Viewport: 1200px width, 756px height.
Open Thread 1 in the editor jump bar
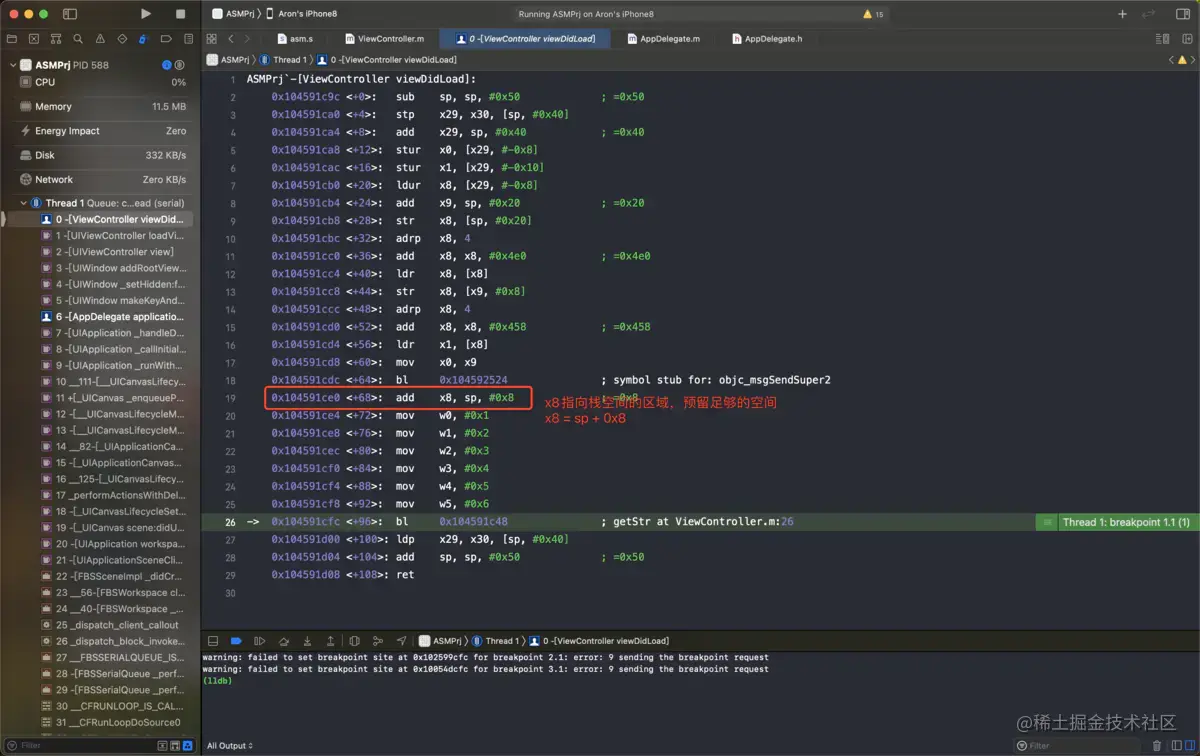coord(283,60)
